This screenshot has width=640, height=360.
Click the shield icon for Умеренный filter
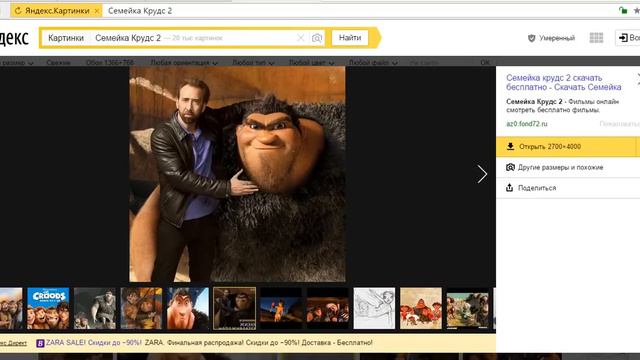click(531, 38)
